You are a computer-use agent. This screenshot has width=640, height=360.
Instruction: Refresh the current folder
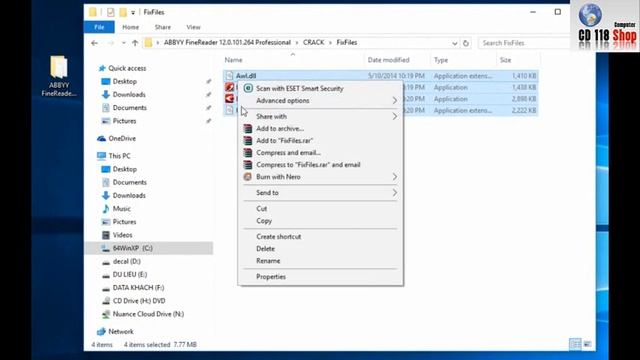(466, 43)
